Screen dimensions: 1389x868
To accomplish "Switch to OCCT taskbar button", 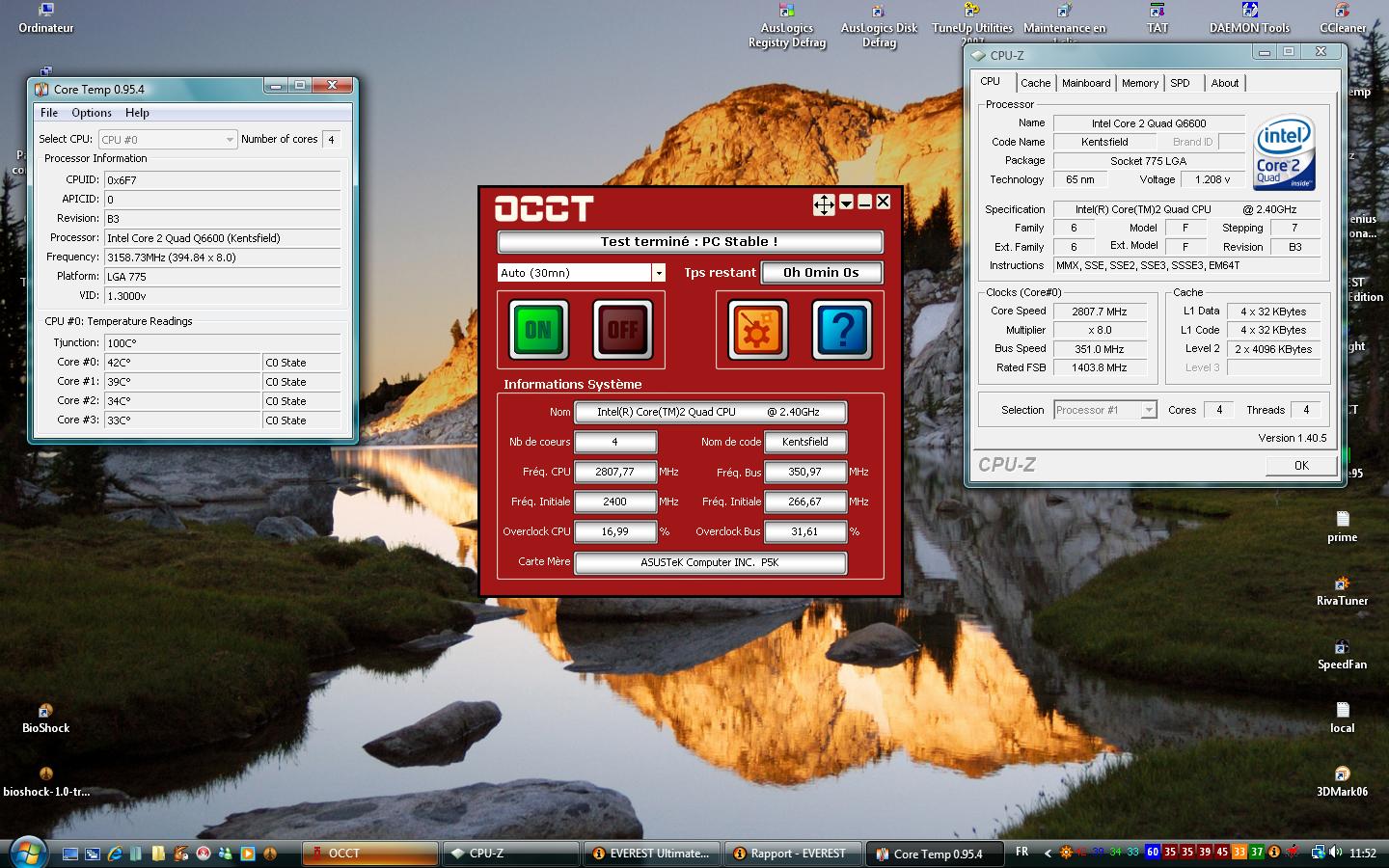I will click(x=370, y=854).
